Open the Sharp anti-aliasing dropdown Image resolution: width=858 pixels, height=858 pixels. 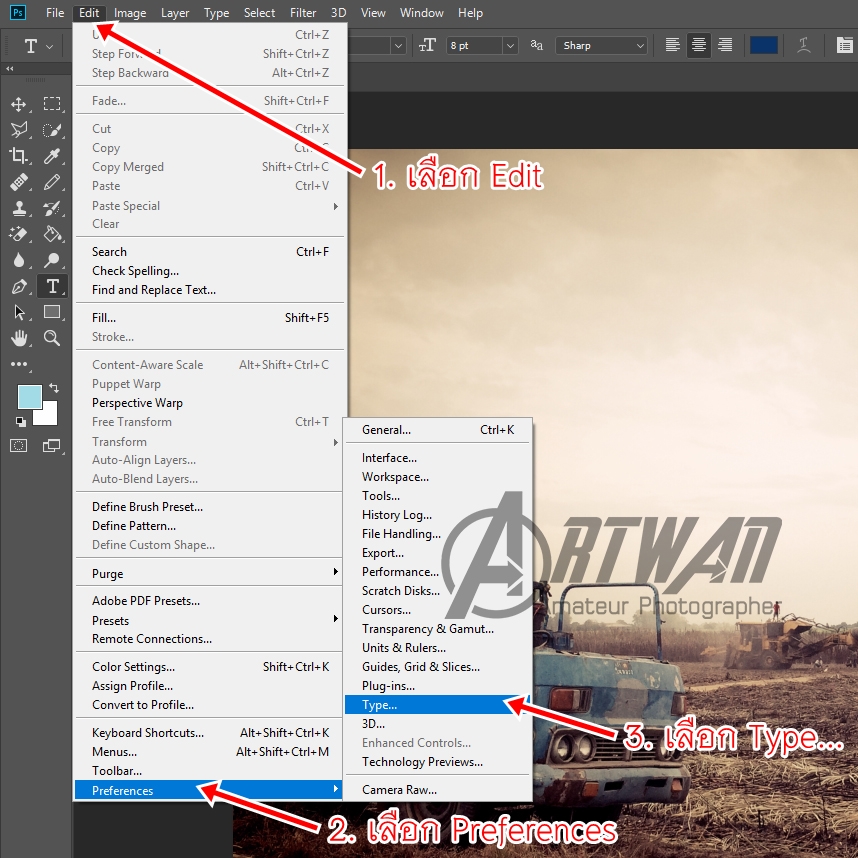click(x=601, y=45)
